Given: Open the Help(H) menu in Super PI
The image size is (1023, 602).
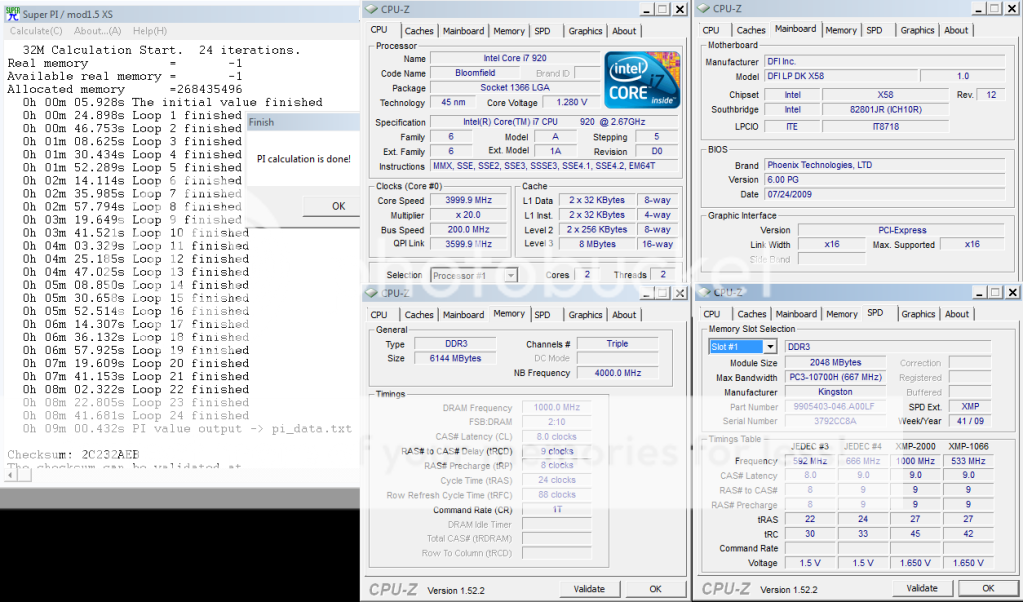Looking at the screenshot, I should [x=149, y=31].
